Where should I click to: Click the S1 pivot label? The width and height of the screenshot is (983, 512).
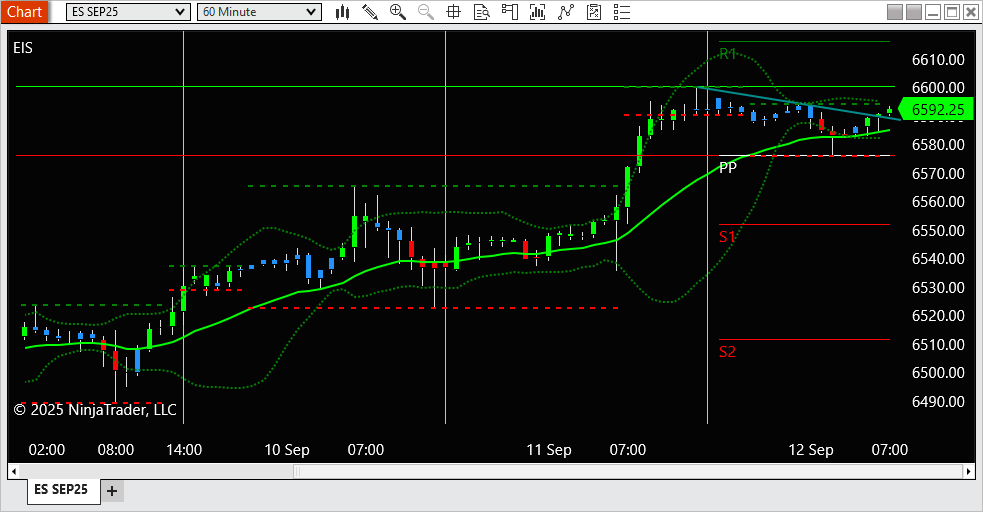[x=727, y=237]
